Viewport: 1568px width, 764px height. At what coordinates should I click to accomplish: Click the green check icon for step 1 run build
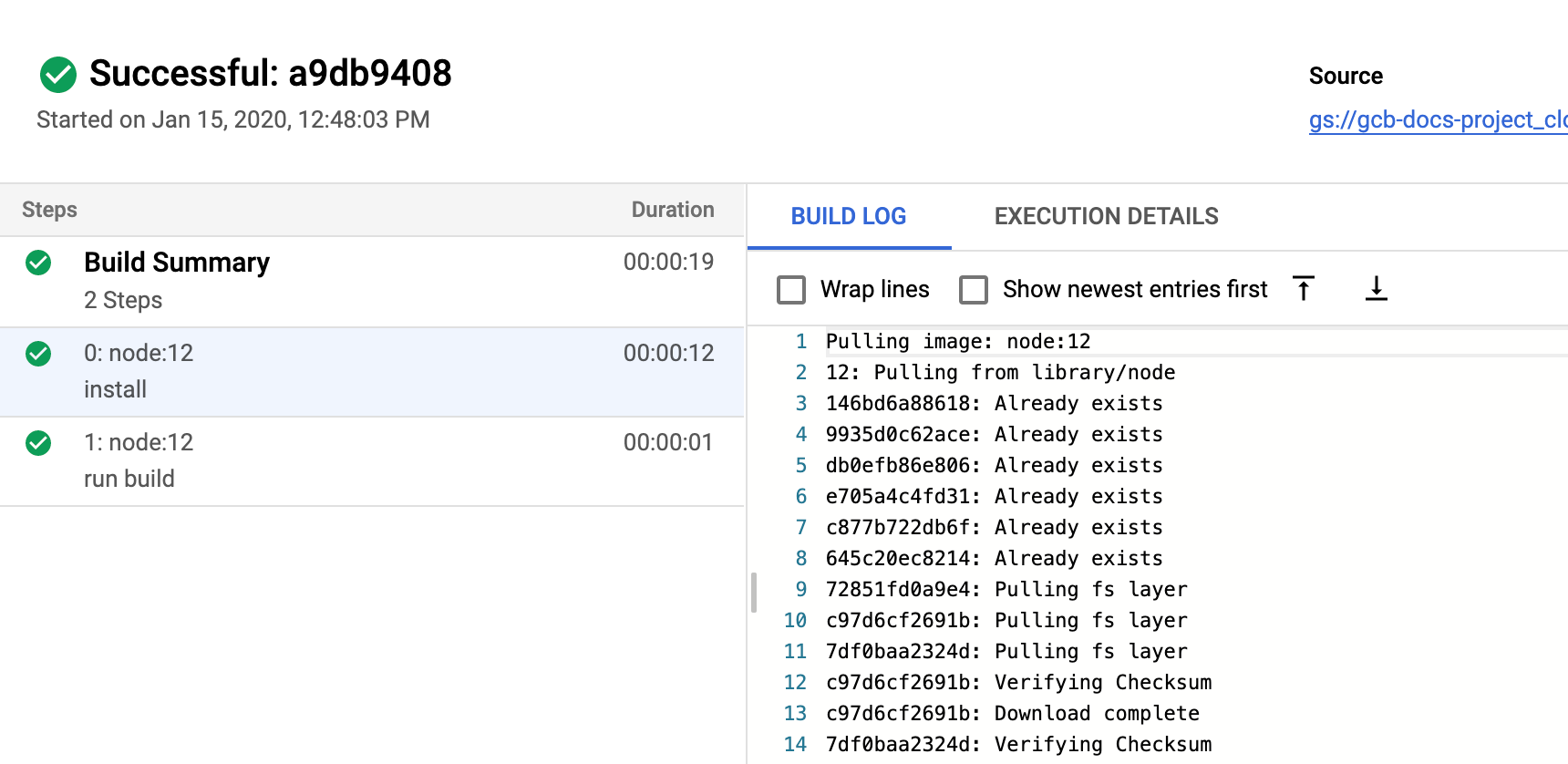click(38, 443)
